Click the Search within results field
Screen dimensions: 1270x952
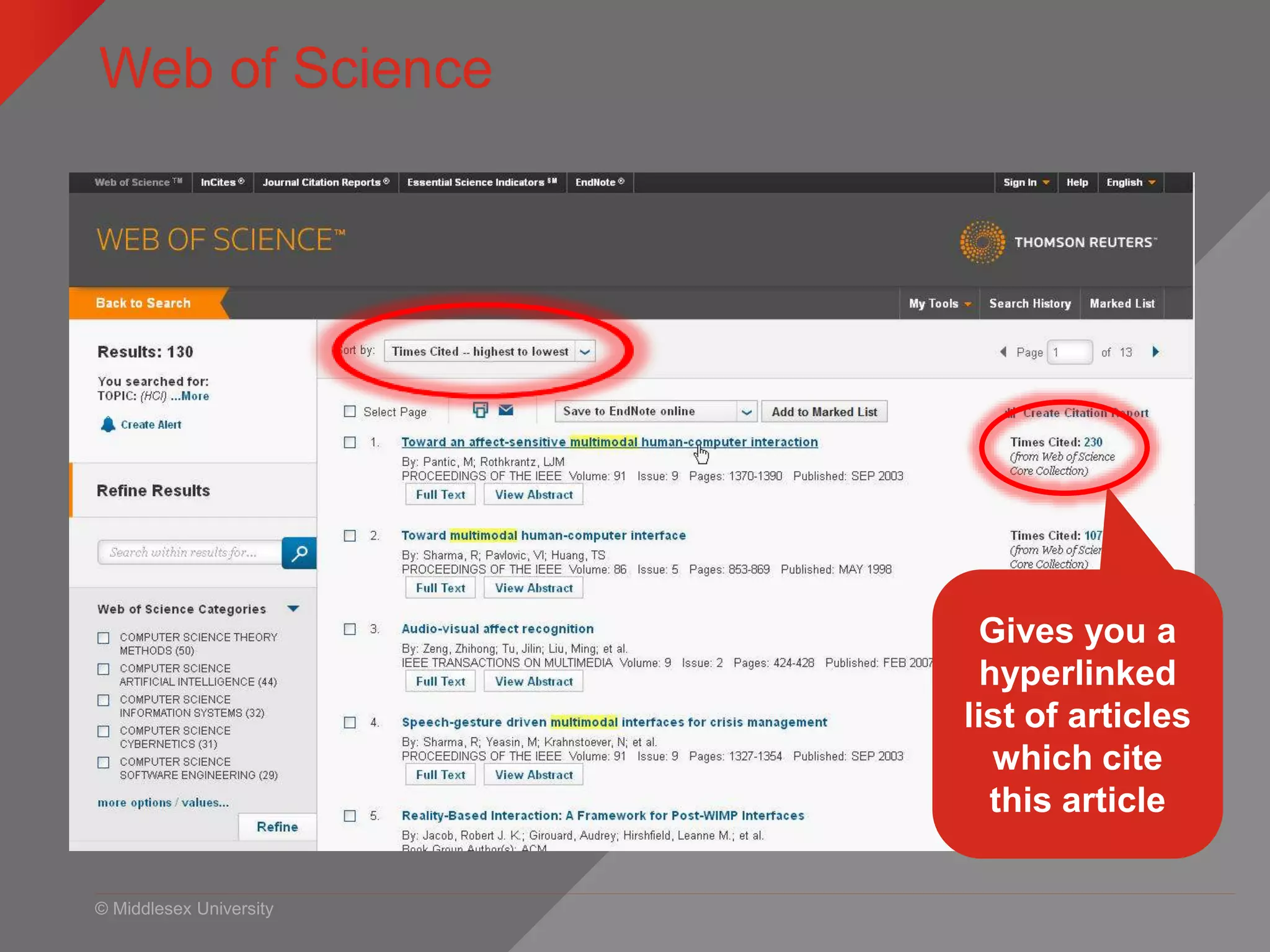coord(190,552)
